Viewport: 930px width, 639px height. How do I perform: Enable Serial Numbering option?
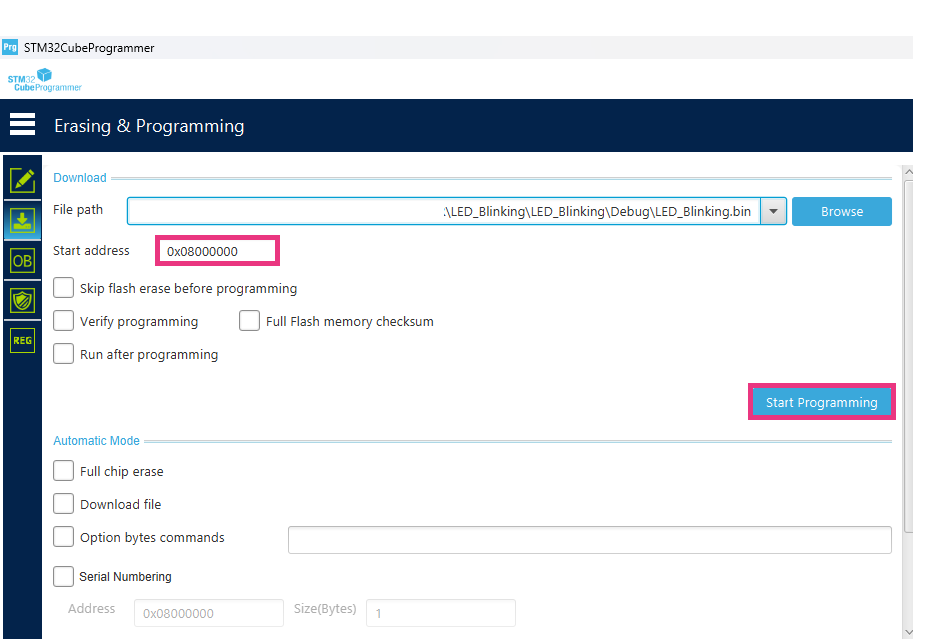pyautogui.click(x=63, y=576)
